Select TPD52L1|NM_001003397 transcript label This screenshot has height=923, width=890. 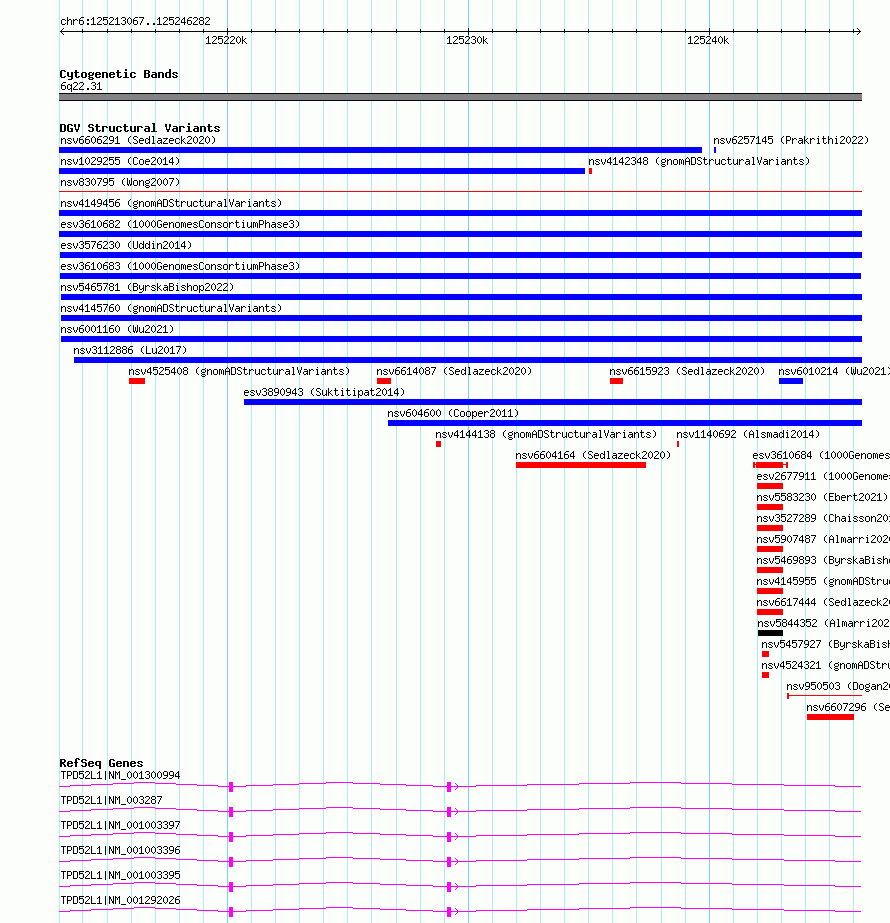coord(120,825)
